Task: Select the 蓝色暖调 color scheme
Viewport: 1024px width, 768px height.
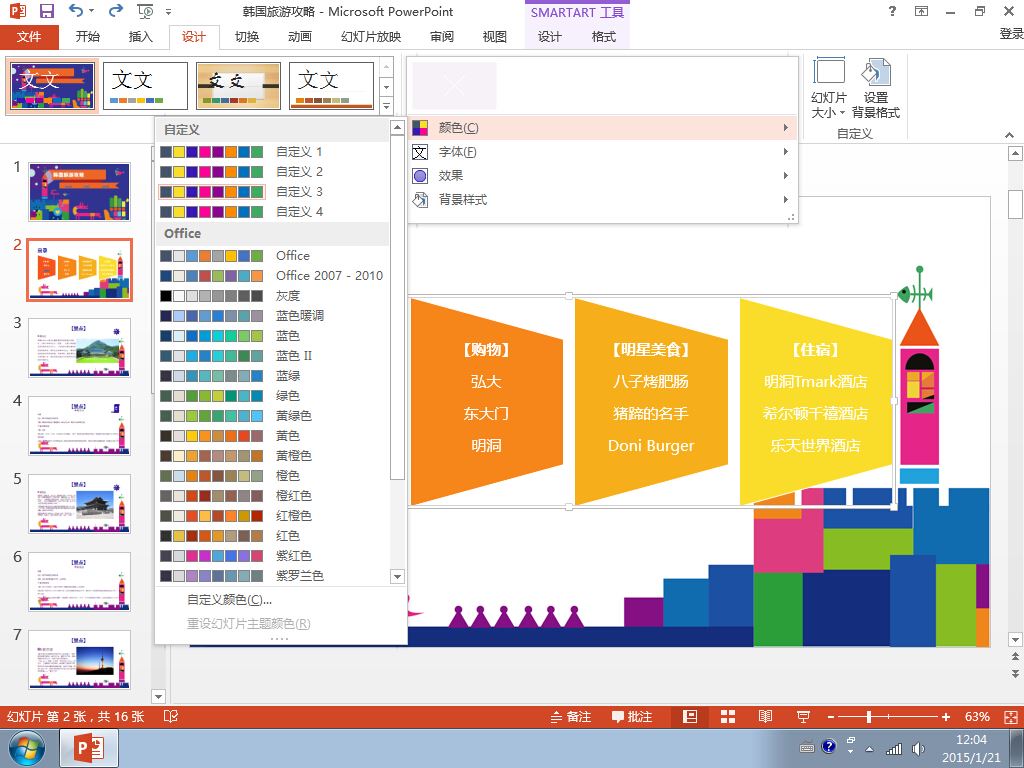Action: [x=272, y=315]
